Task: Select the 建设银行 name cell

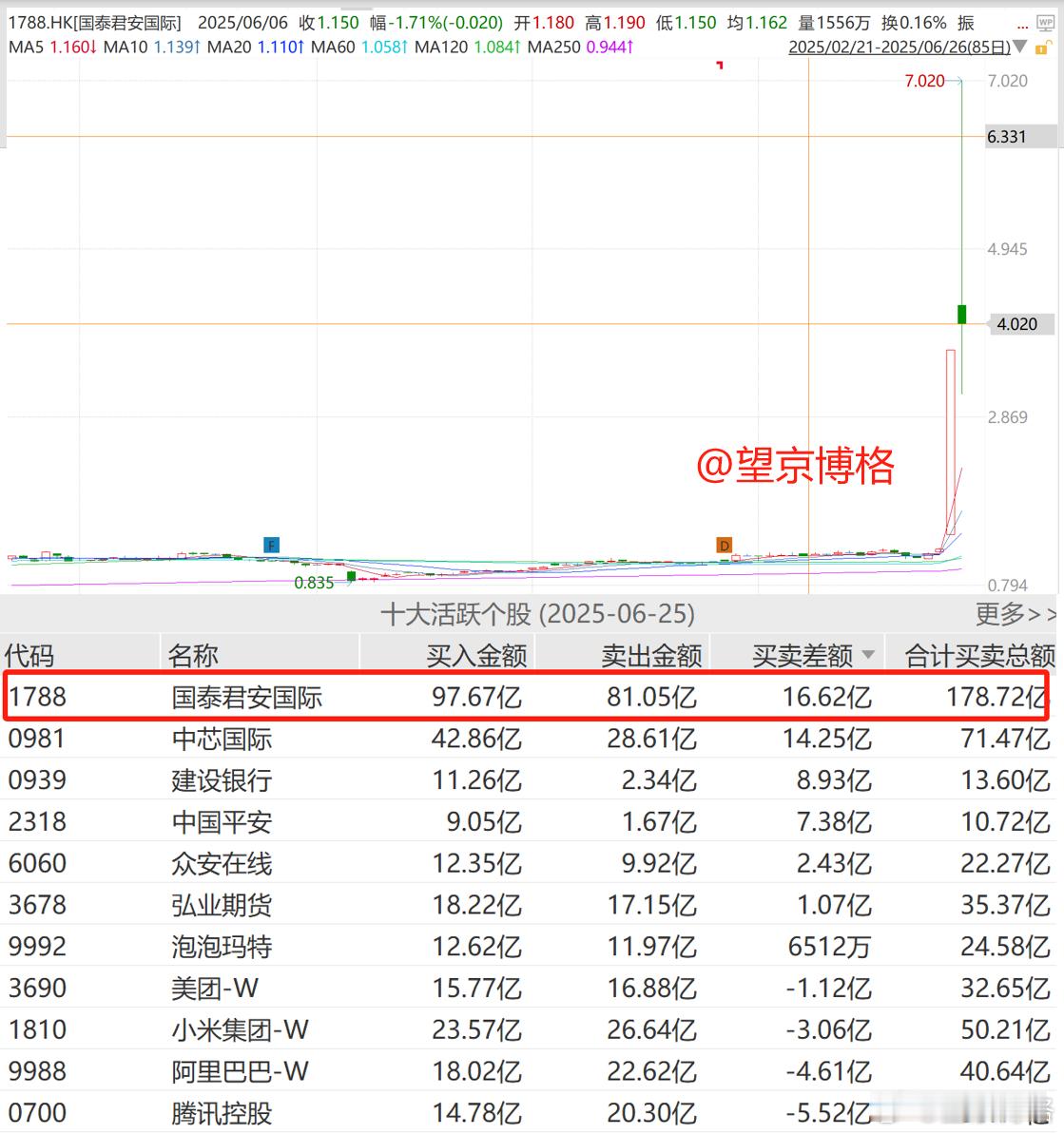Action: 222,780
